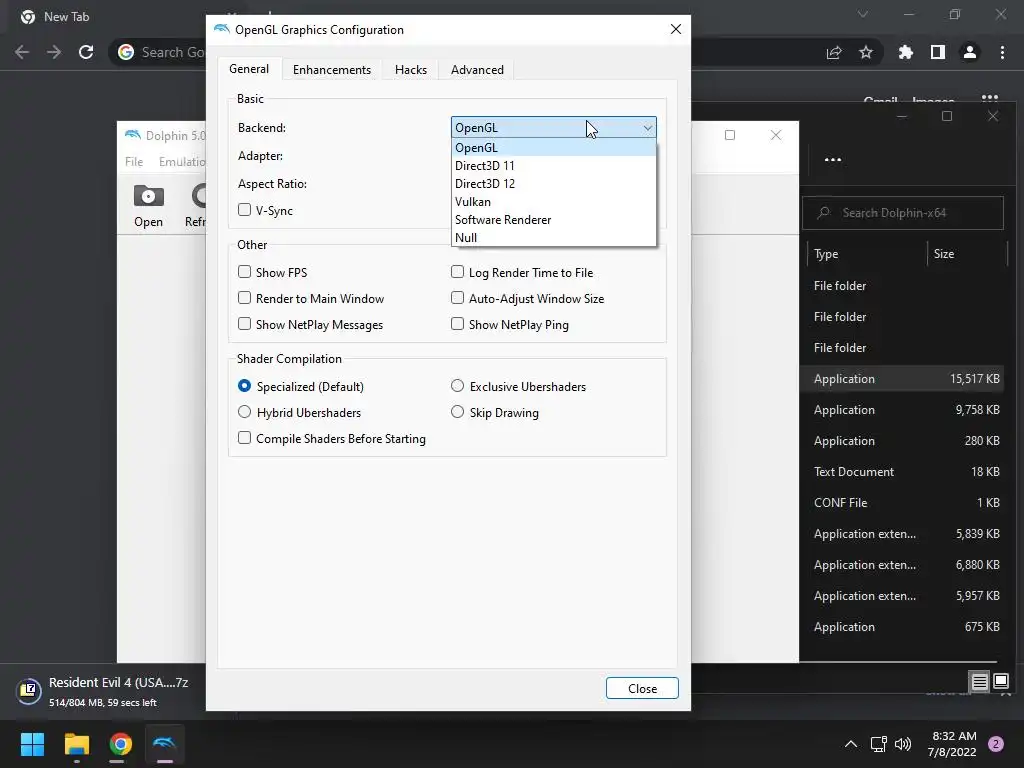The image size is (1024, 768).
Task: Select the CONF File row
Action: (903, 503)
